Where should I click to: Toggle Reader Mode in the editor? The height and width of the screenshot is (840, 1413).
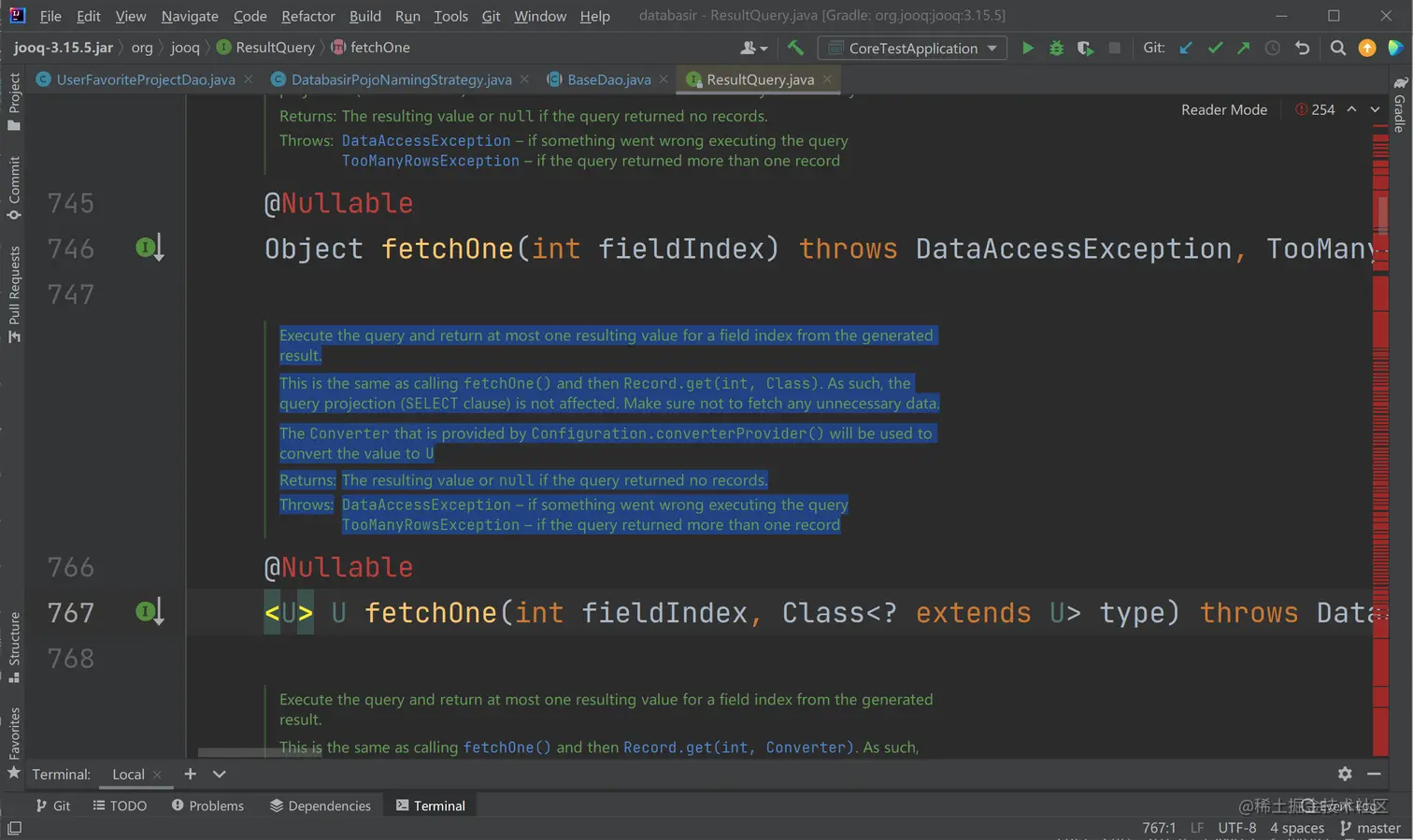click(x=1223, y=109)
